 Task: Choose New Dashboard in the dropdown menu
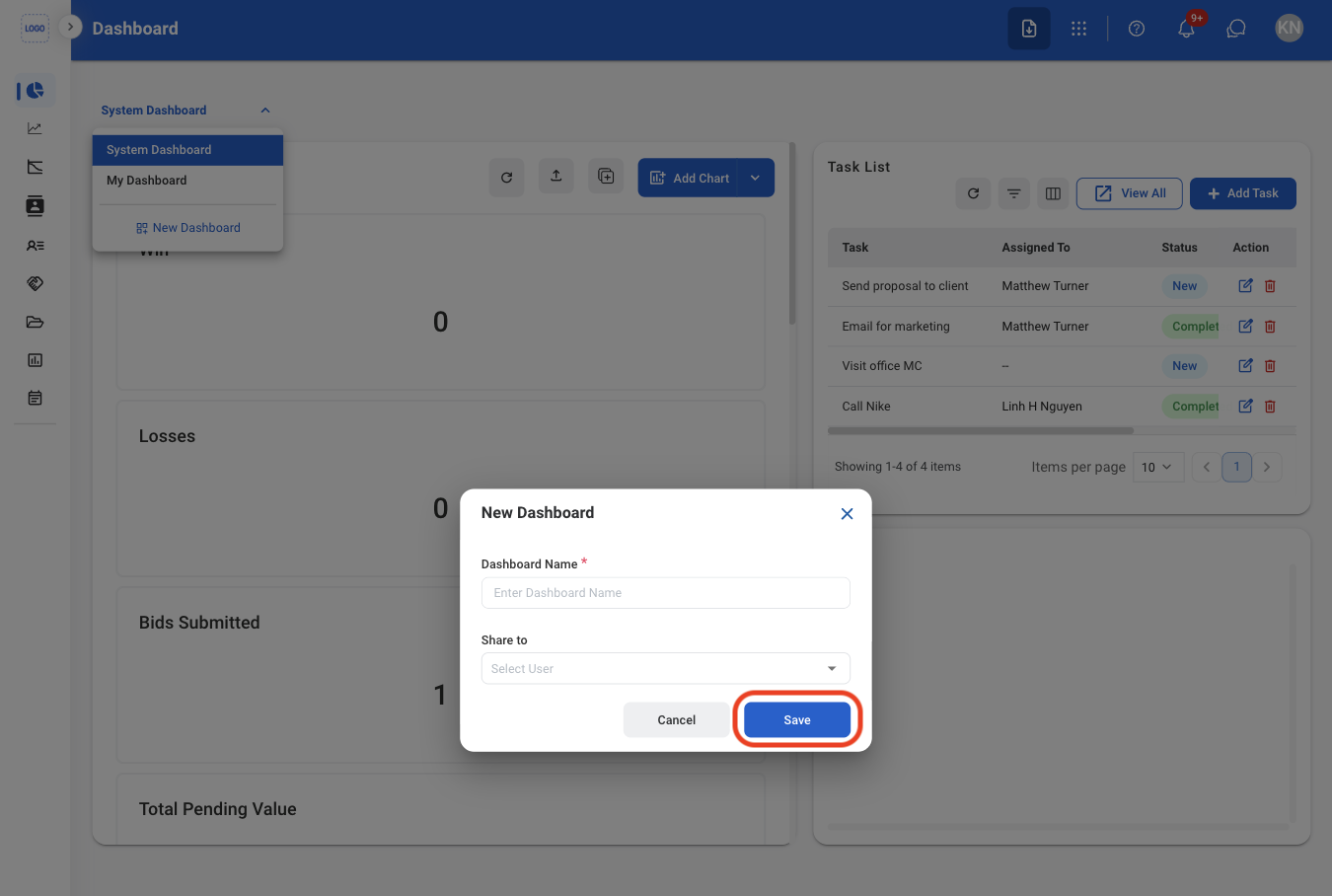(x=187, y=228)
